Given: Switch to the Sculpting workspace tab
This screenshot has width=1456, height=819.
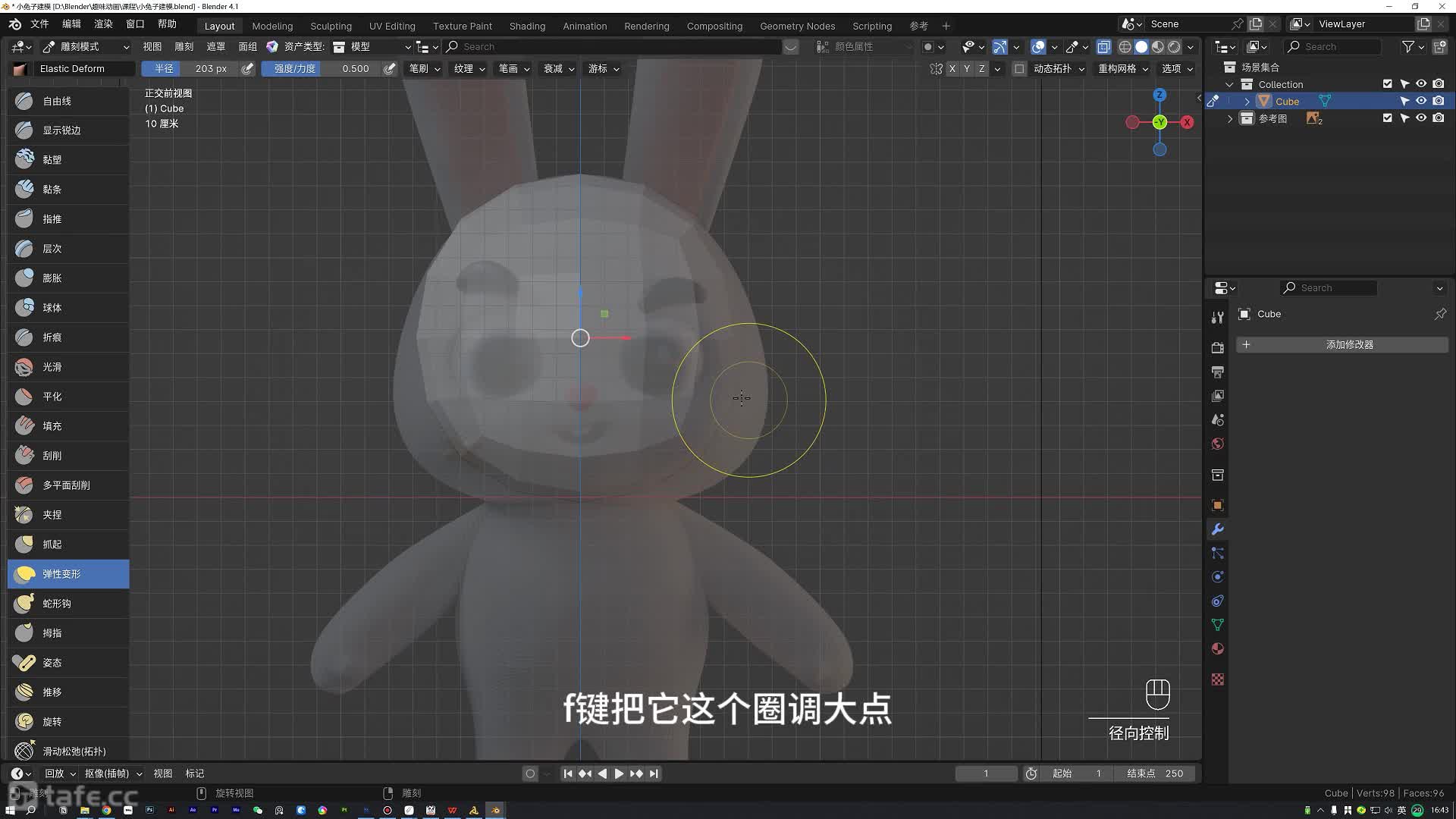Looking at the screenshot, I should click(x=331, y=26).
